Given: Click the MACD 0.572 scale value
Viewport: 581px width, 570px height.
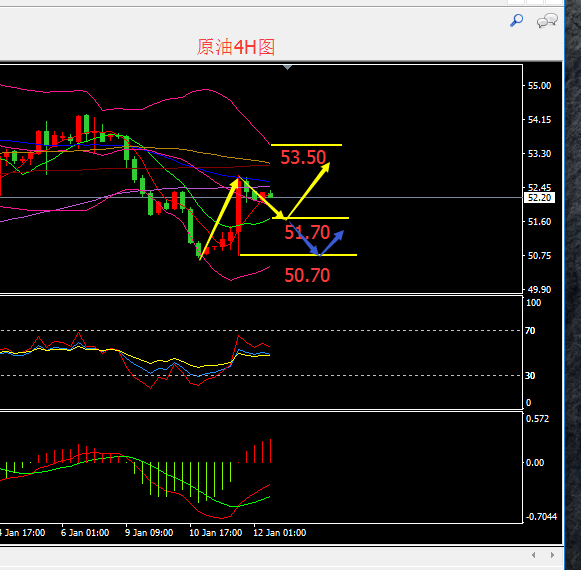Looking at the screenshot, I should tap(537, 419).
